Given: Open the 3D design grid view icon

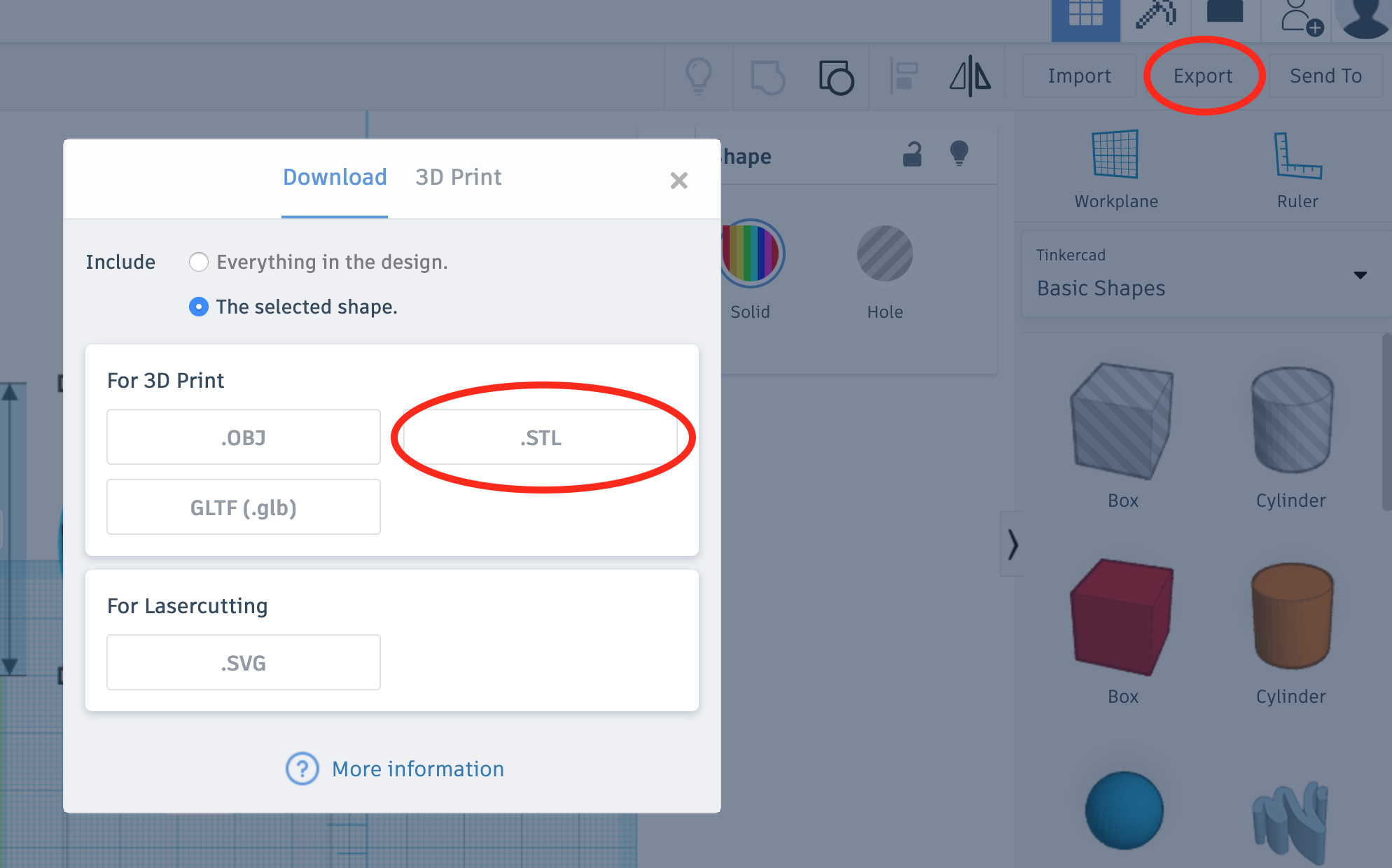Looking at the screenshot, I should coord(1085,15).
